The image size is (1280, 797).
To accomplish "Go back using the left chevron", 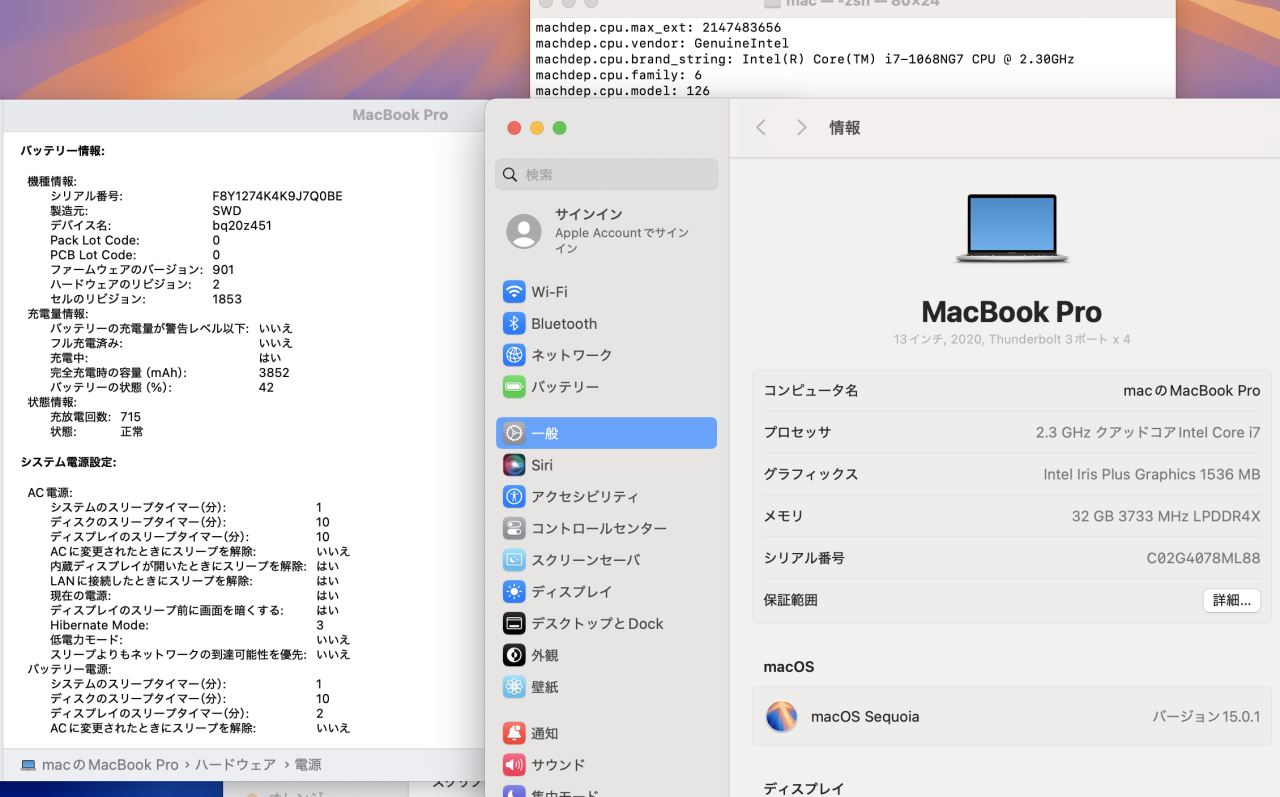I will click(x=761, y=128).
